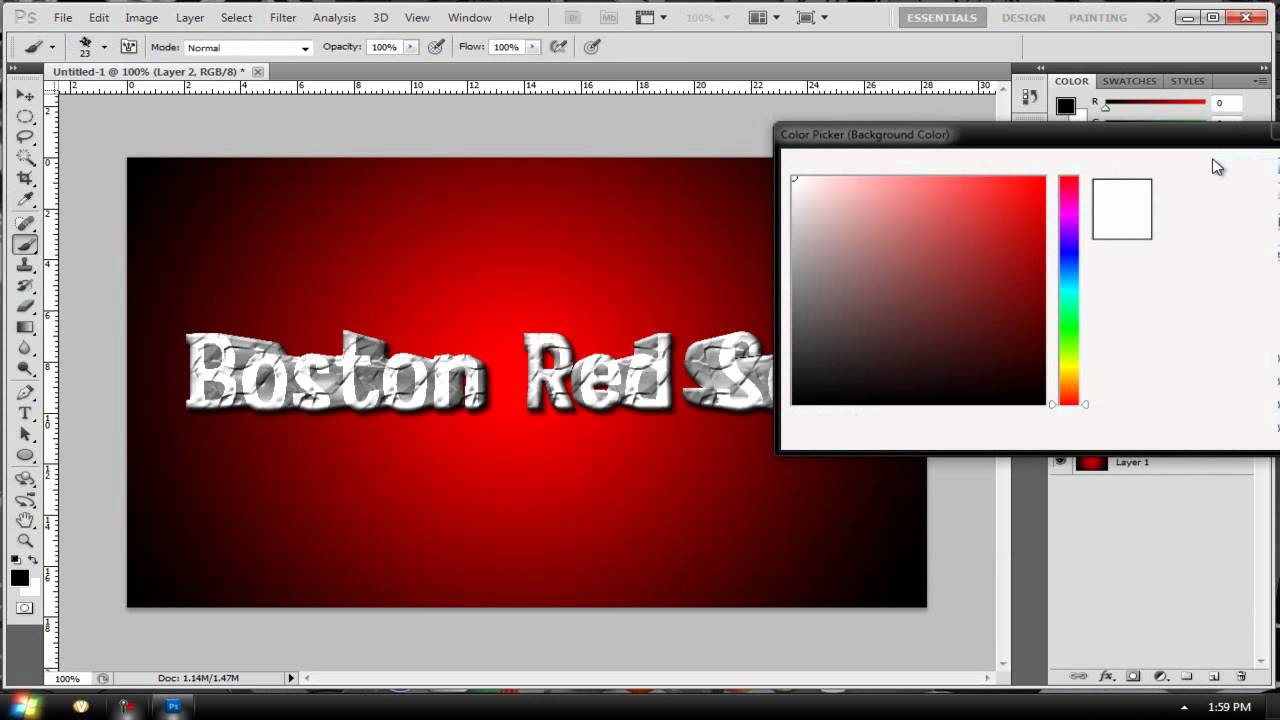
Task: Switch to Essentials workspace
Action: tap(941, 18)
